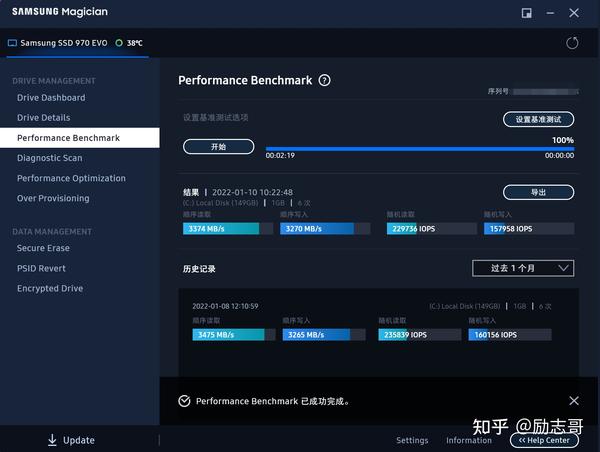Click the benchmark progress bar at 100%
600x452 pixels.
(420, 148)
